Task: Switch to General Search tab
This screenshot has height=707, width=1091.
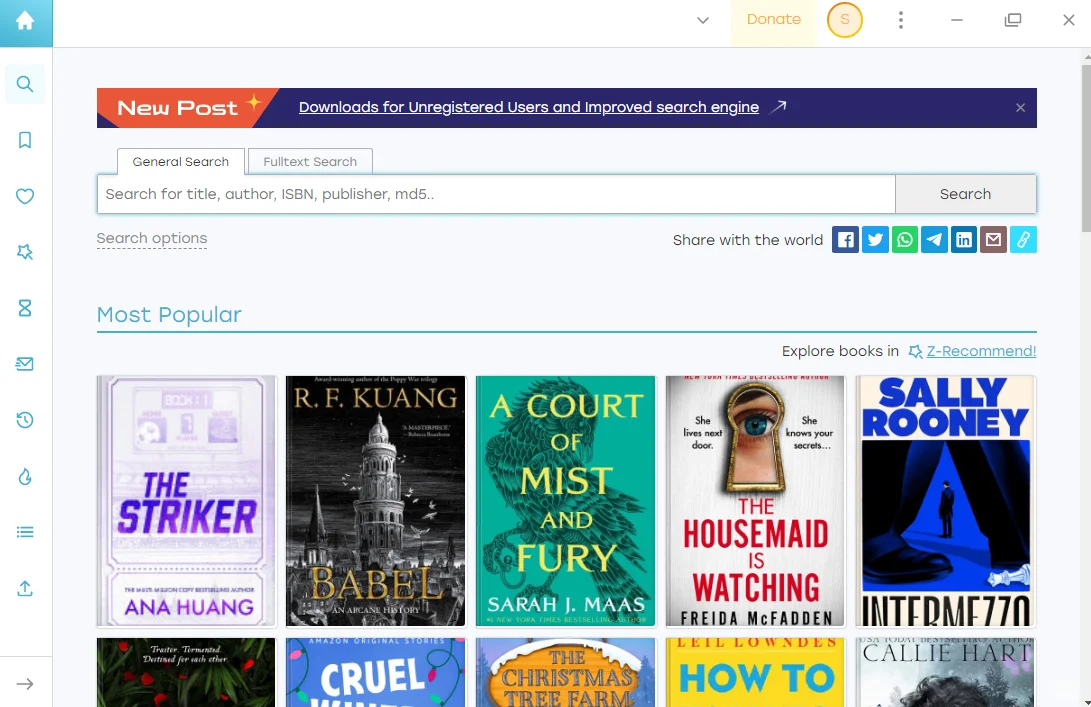Action: click(x=181, y=161)
